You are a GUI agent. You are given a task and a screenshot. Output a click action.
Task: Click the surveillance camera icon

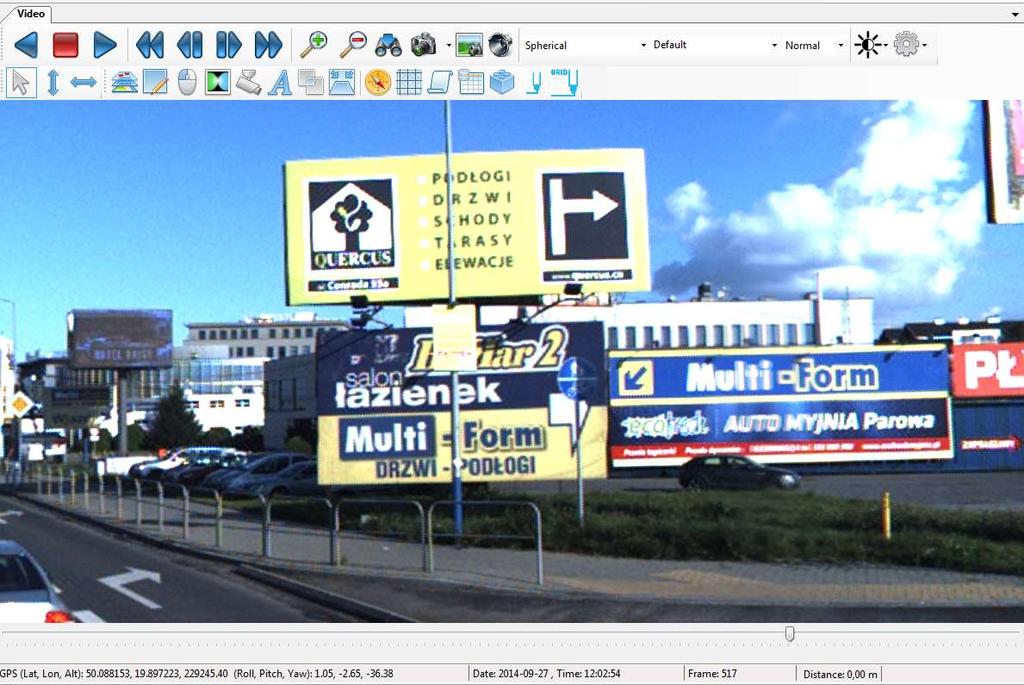249,82
